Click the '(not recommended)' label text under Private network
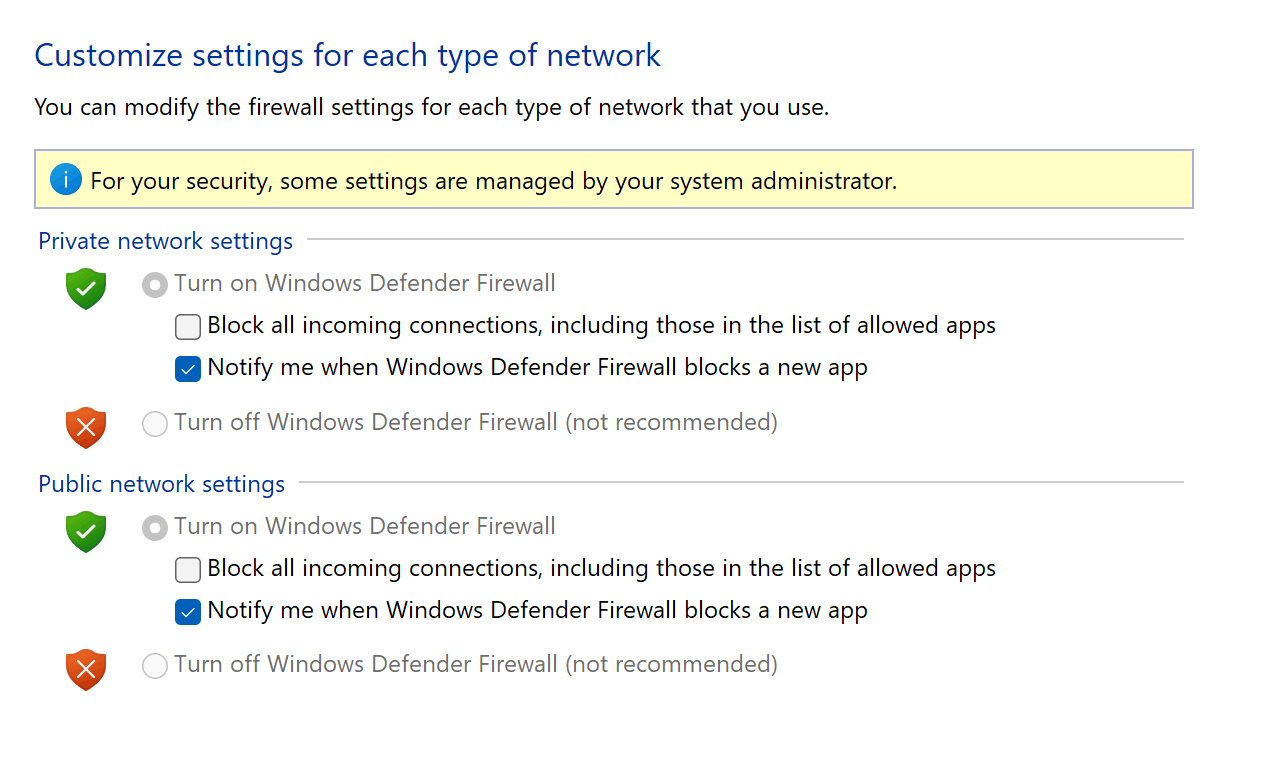 pos(671,422)
